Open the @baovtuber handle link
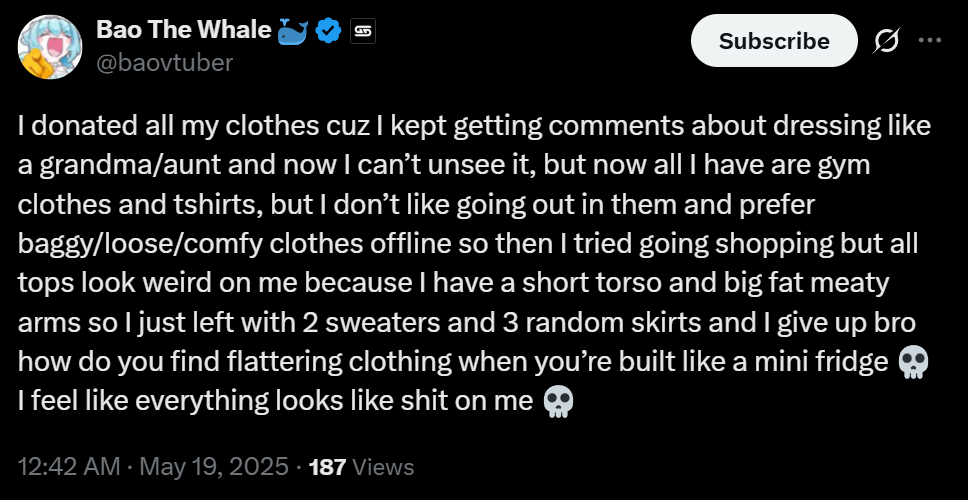 coord(164,62)
